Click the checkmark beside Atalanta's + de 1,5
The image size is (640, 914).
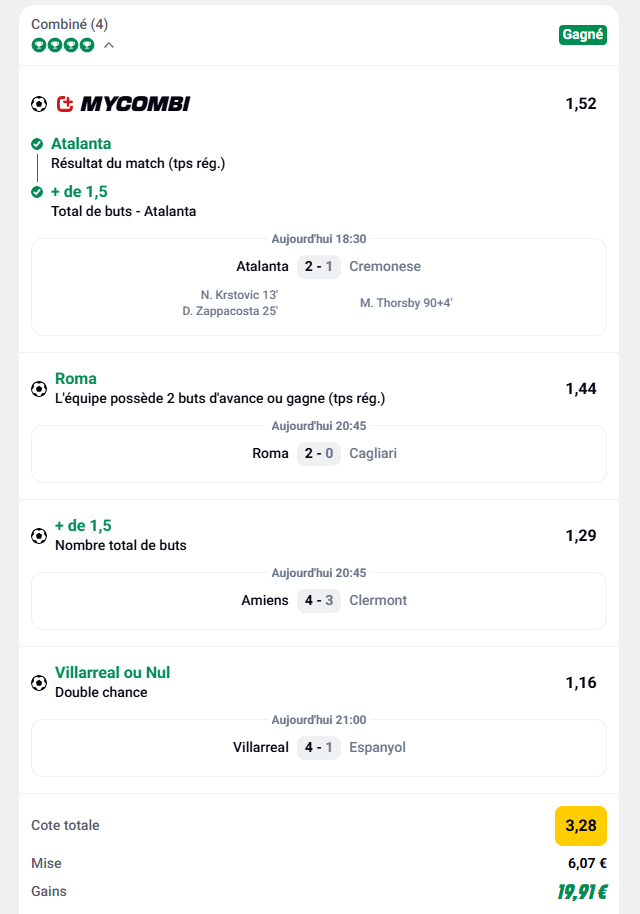(37, 191)
